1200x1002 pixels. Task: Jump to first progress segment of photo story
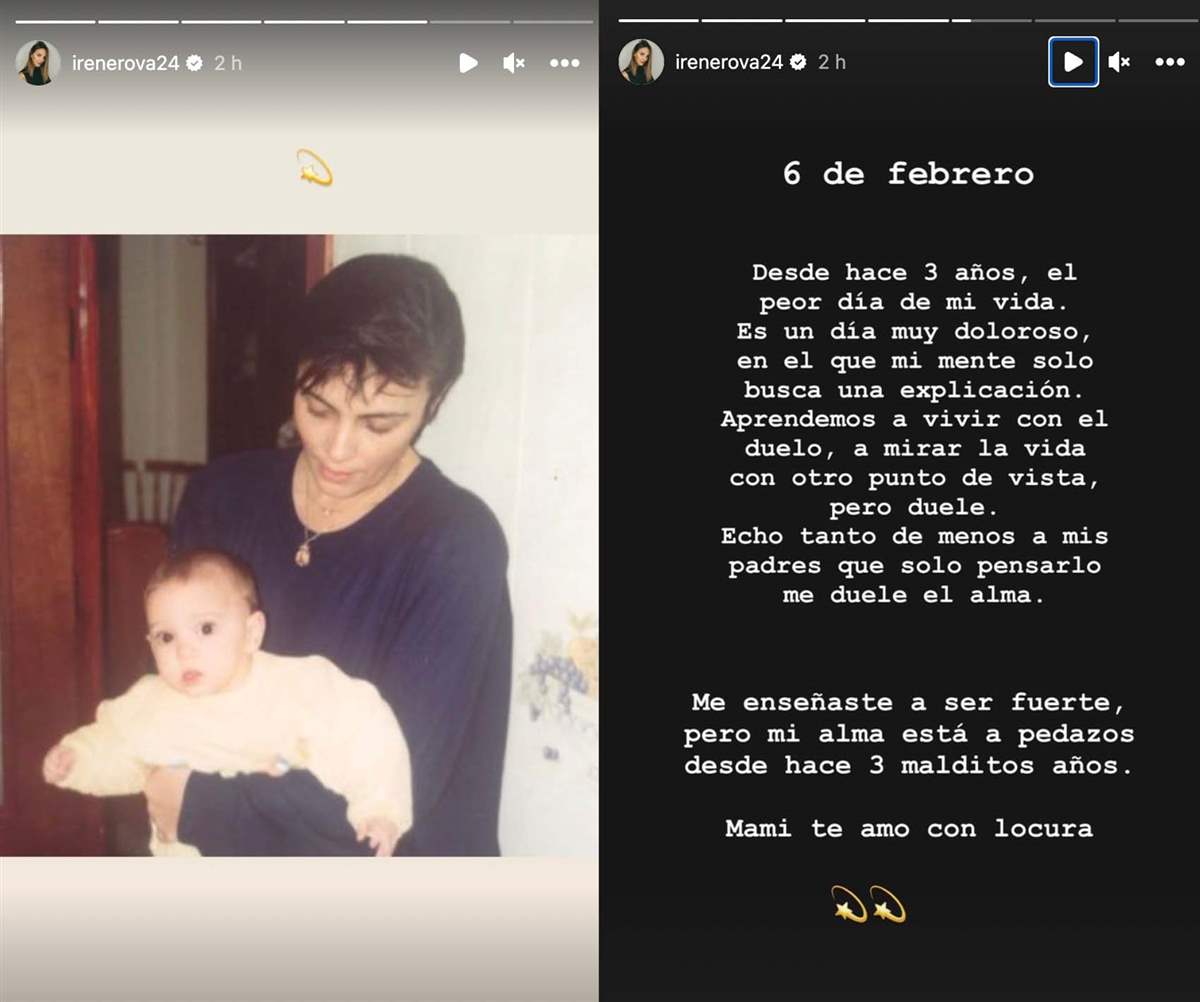click(55, 21)
